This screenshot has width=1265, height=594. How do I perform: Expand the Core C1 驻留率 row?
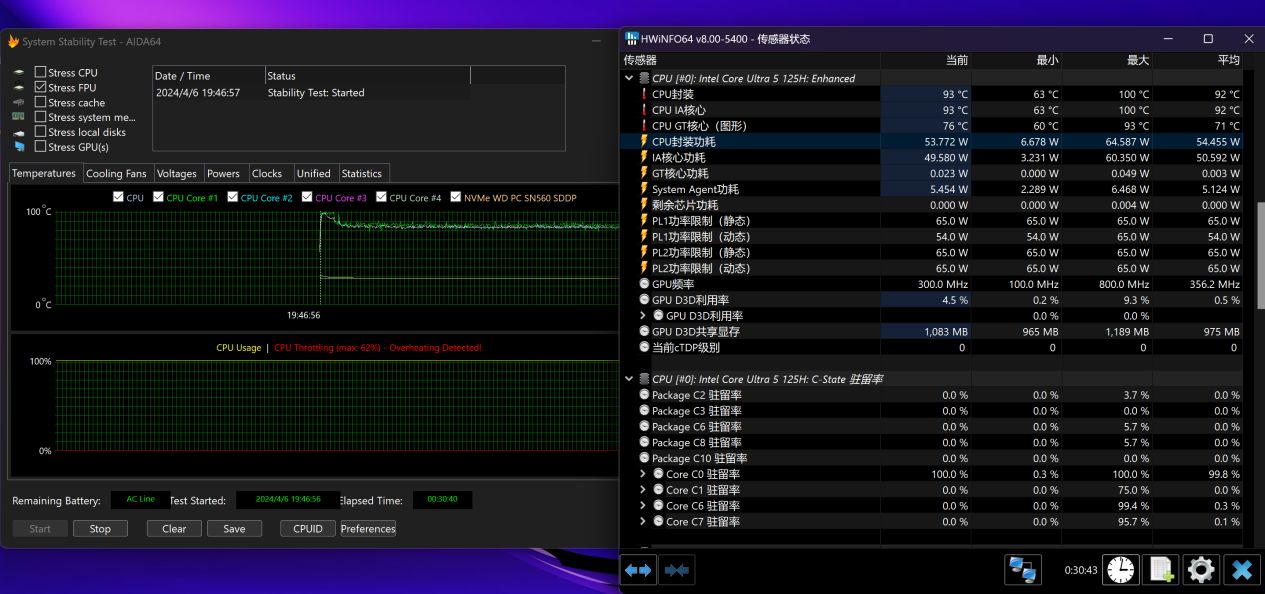(643, 490)
